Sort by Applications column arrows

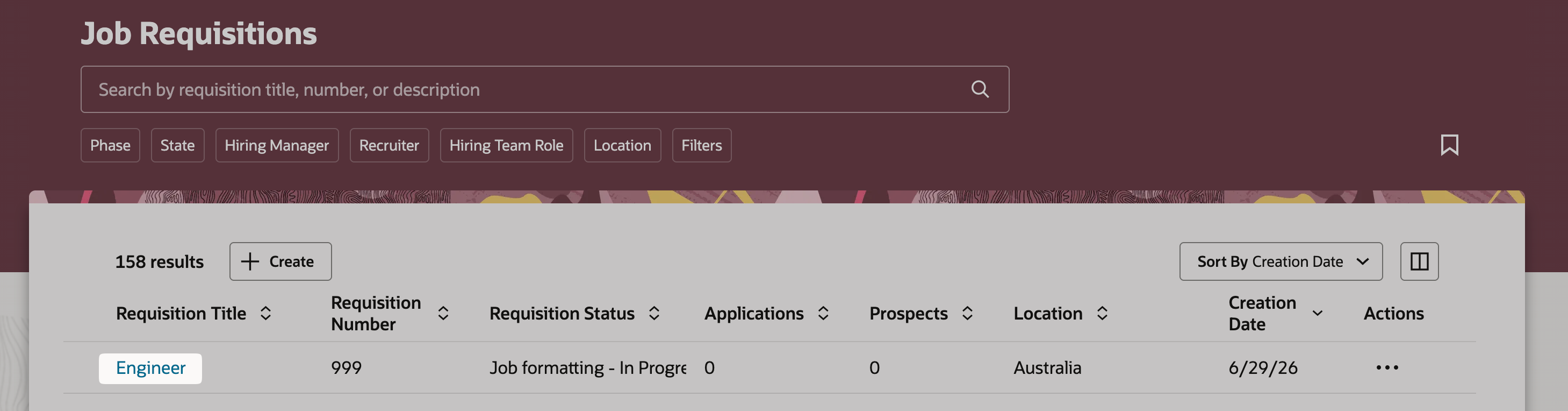tap(823, 314)
